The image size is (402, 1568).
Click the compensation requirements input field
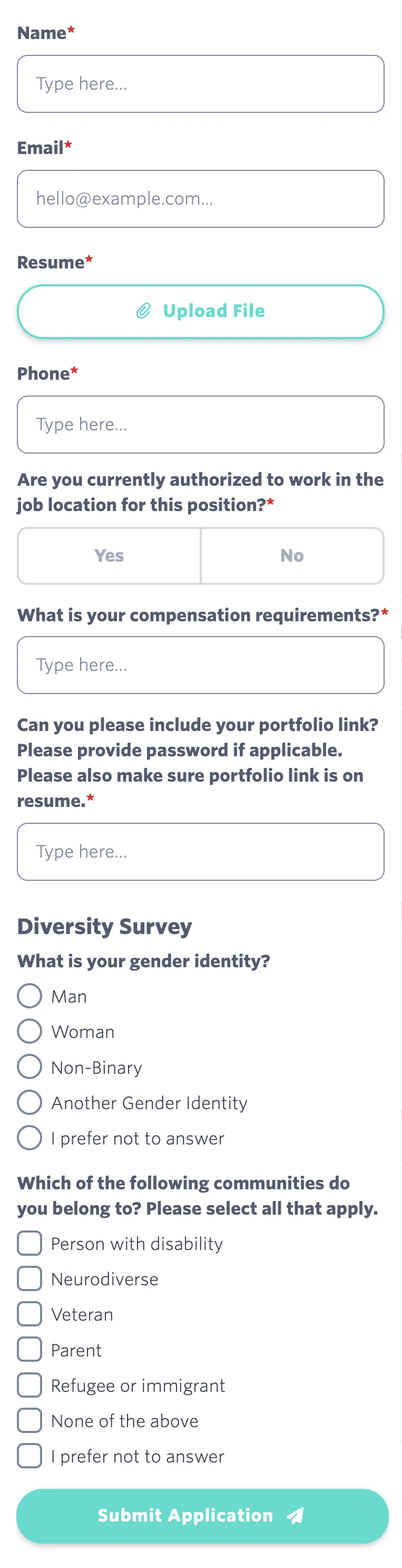click(201, 665)
